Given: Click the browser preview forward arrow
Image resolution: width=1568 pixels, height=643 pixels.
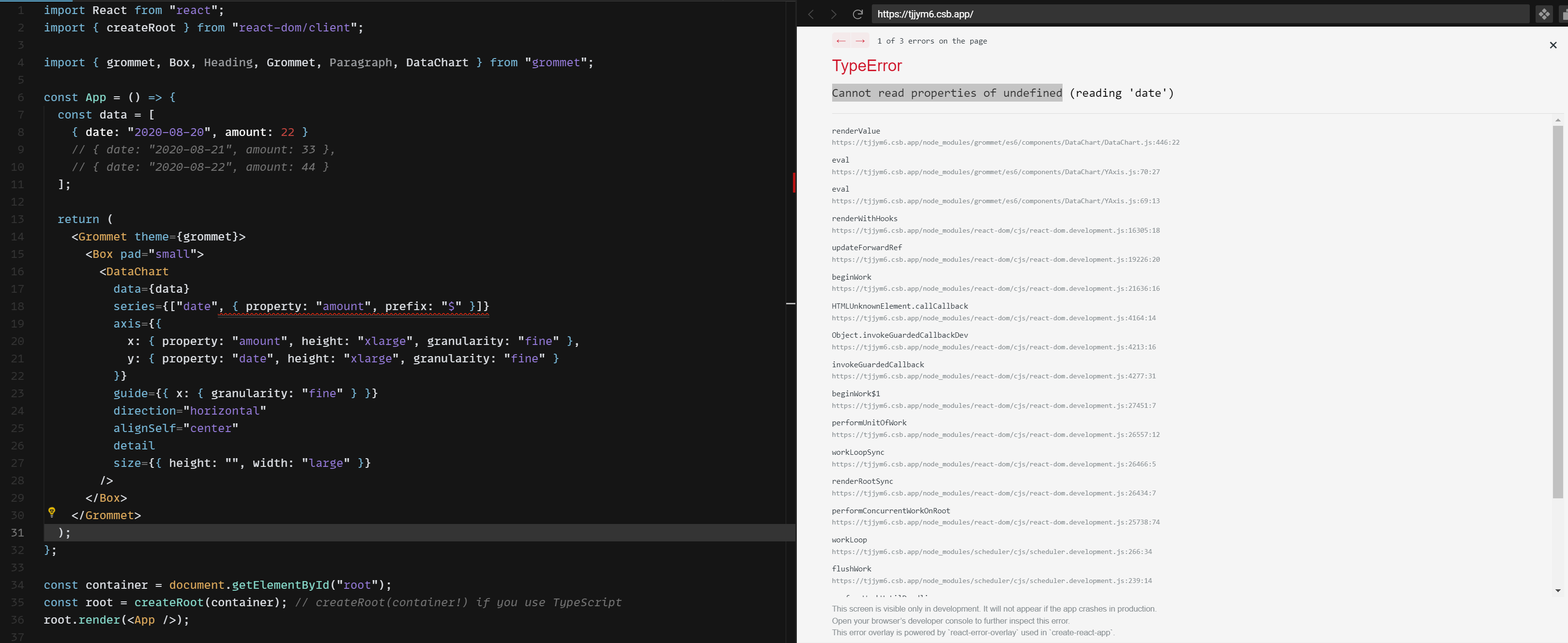Looking at the screenshot, I should point(833,14).
